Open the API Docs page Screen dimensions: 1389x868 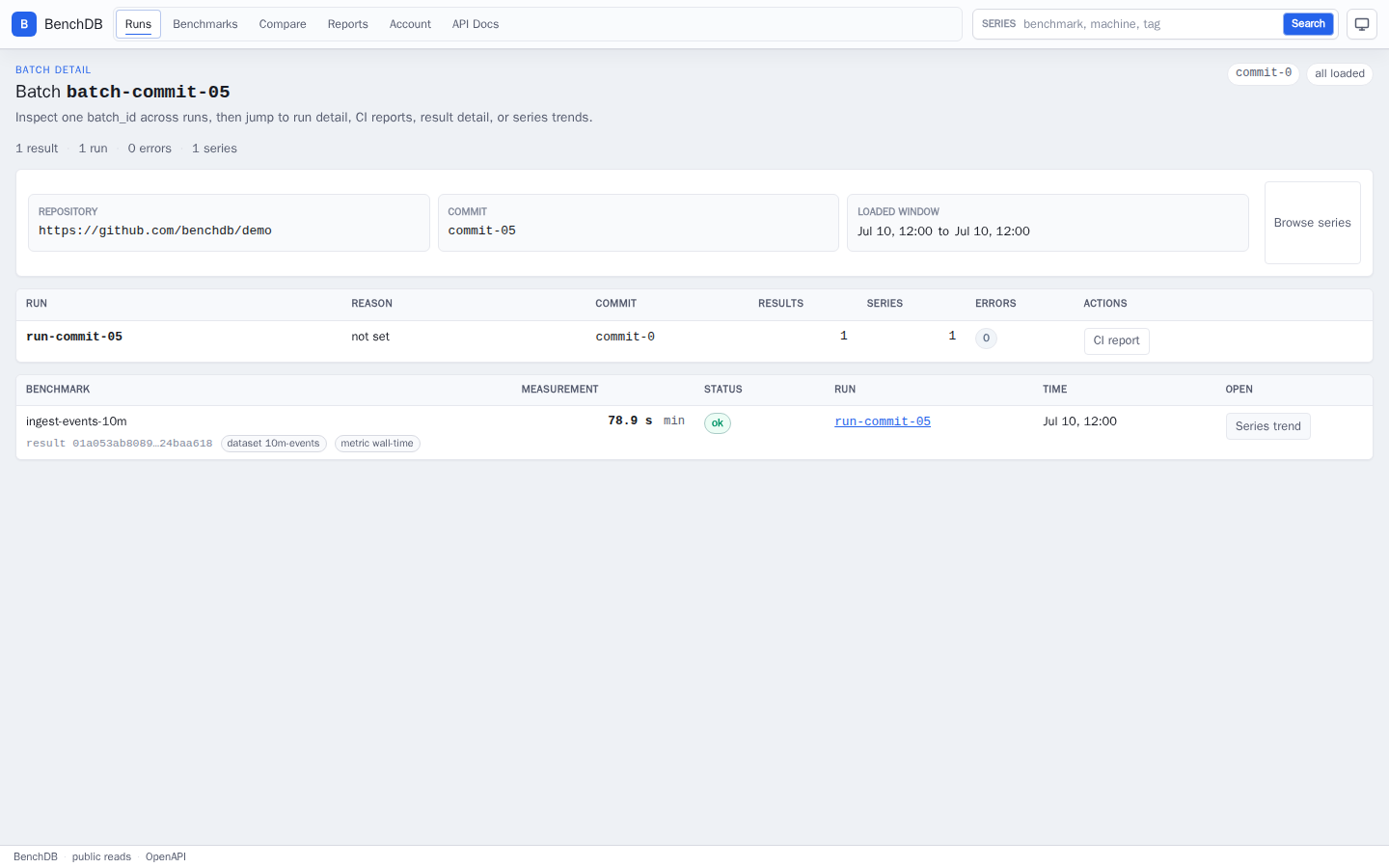point(476,24)
